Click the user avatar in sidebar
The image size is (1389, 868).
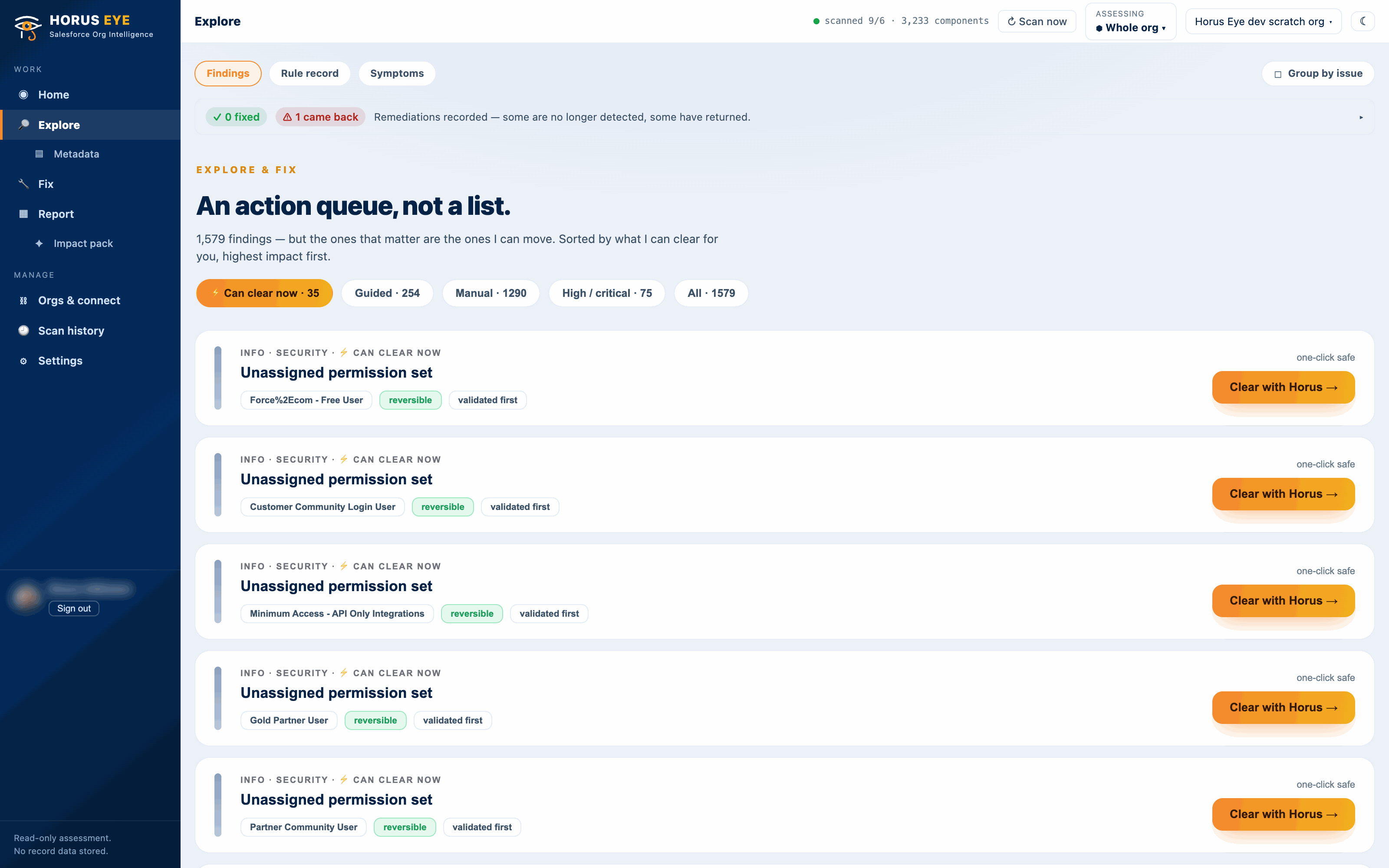click(26, 598)
